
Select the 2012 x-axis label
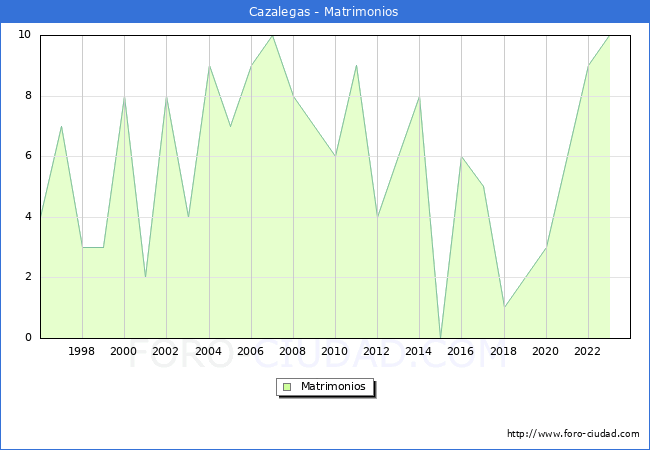pos(377,352)
